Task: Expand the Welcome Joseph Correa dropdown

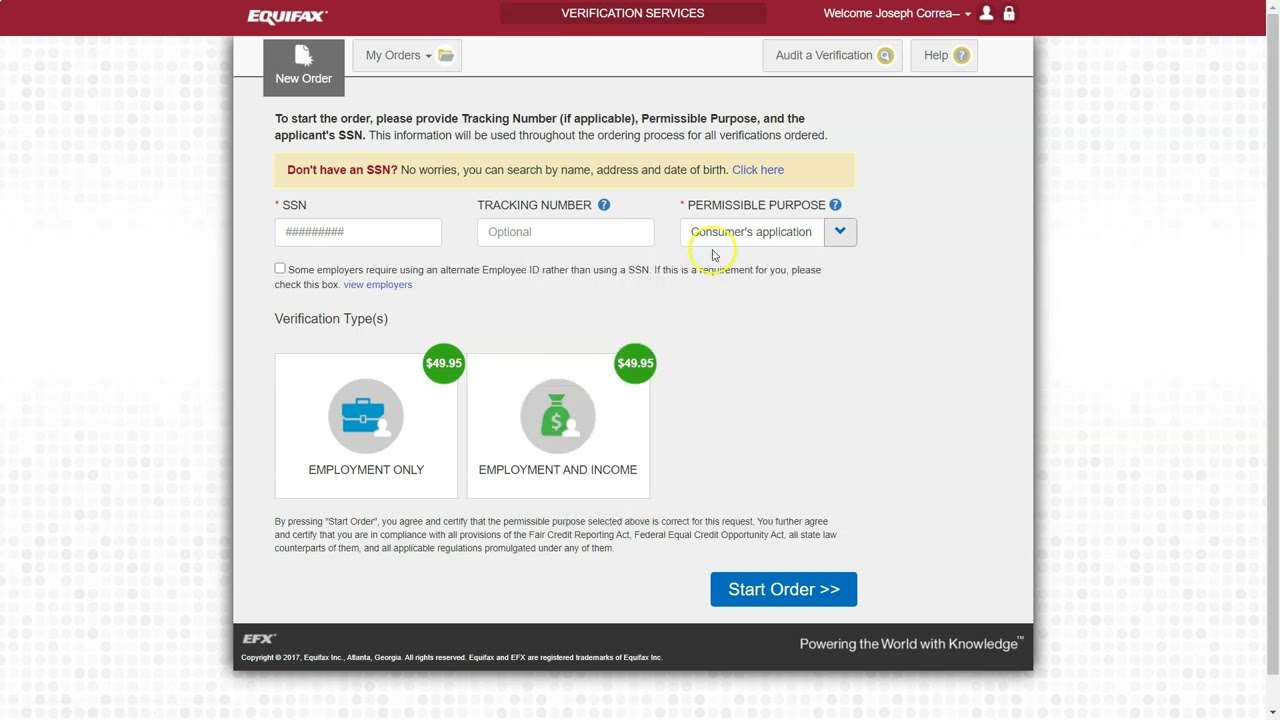Action: click(x=897, y=14)
